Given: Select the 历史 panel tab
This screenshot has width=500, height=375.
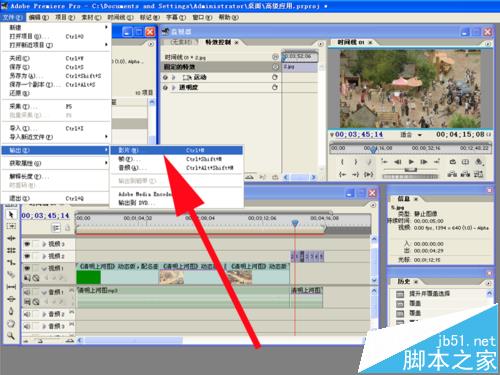Looking at the screenshot, I should pos(404,282).
